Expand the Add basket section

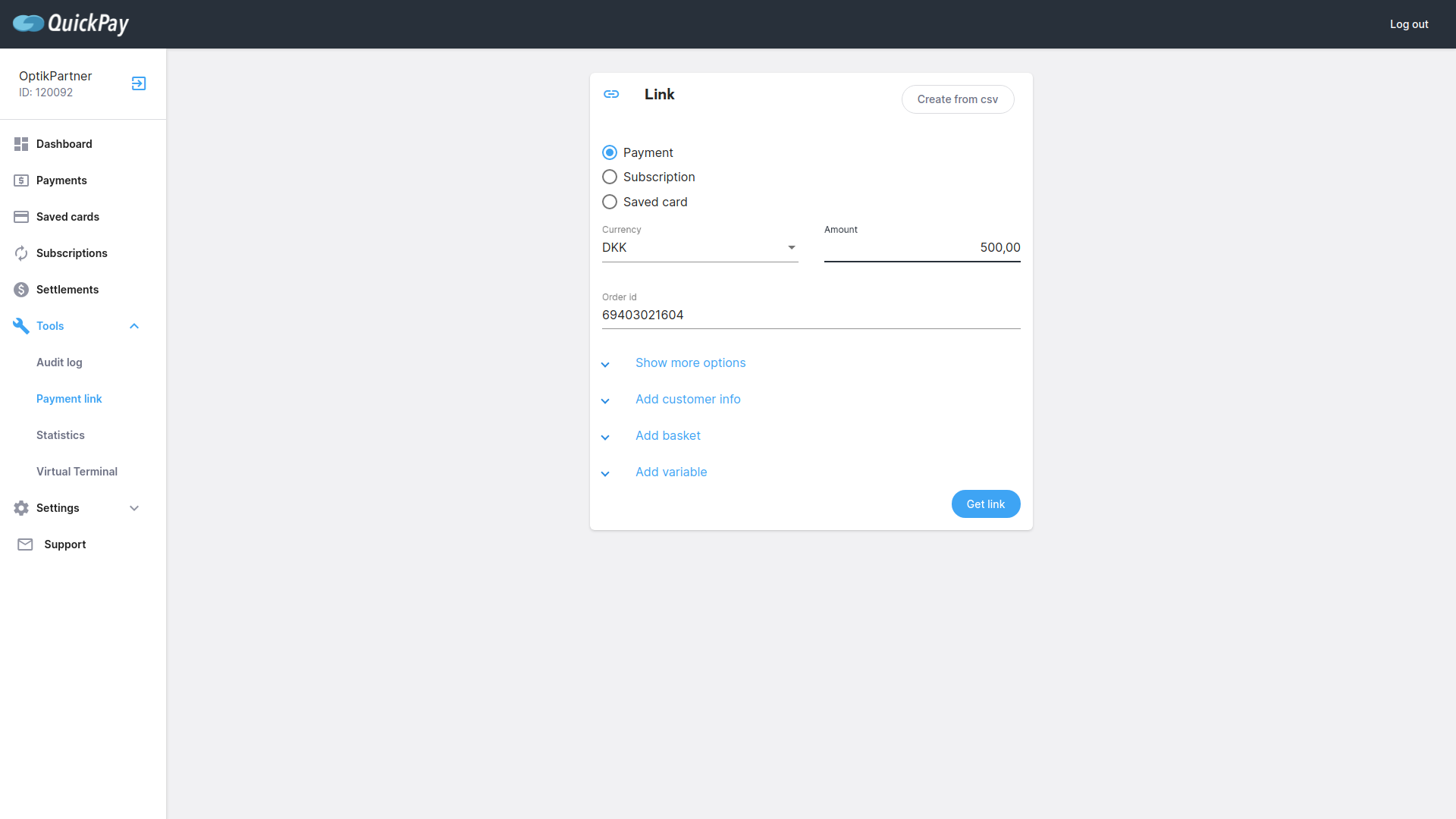[x=667, y=436]
